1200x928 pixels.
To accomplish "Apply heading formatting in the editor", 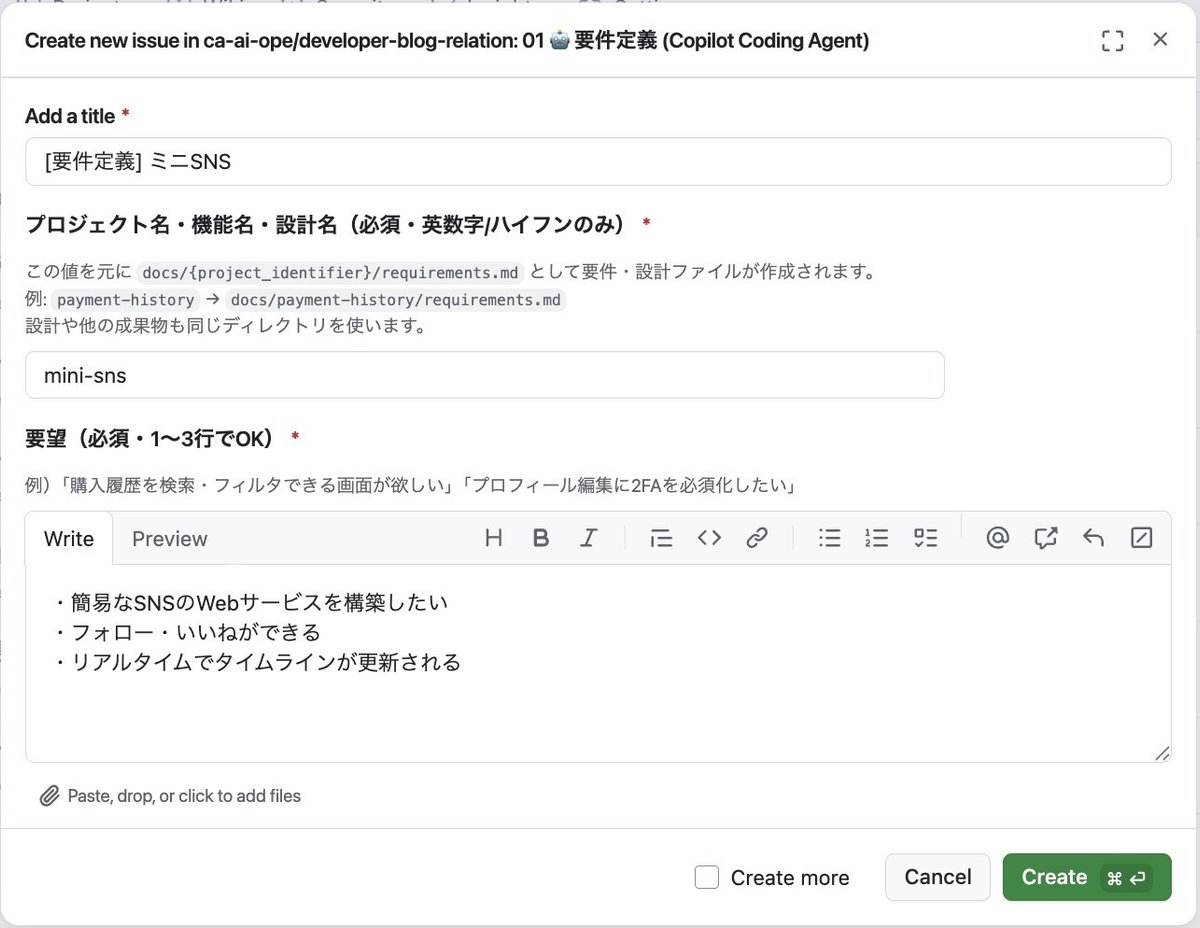I will point(493,538).
